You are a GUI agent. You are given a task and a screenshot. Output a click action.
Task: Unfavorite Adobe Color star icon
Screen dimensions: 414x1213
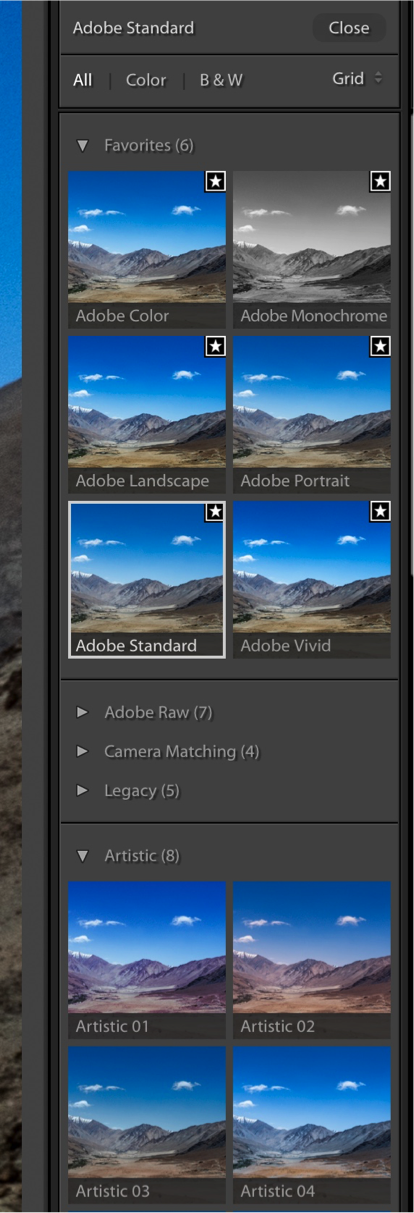click(216, 181)
